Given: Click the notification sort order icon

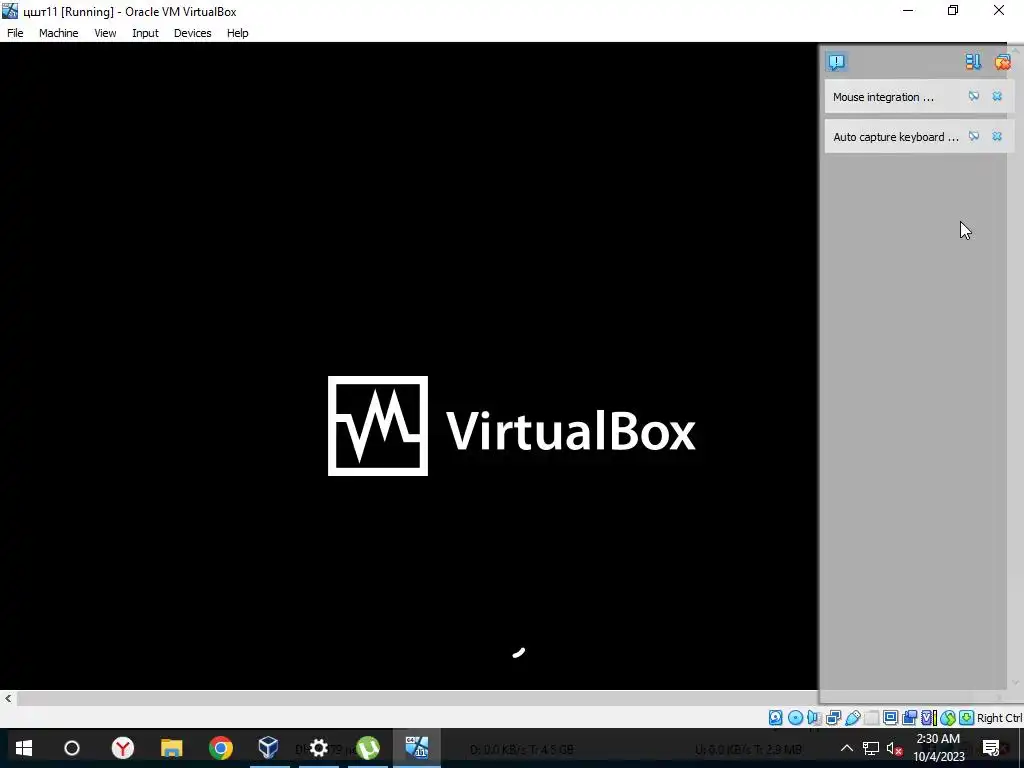Looking at the screenshot, I should coord(973,62).
